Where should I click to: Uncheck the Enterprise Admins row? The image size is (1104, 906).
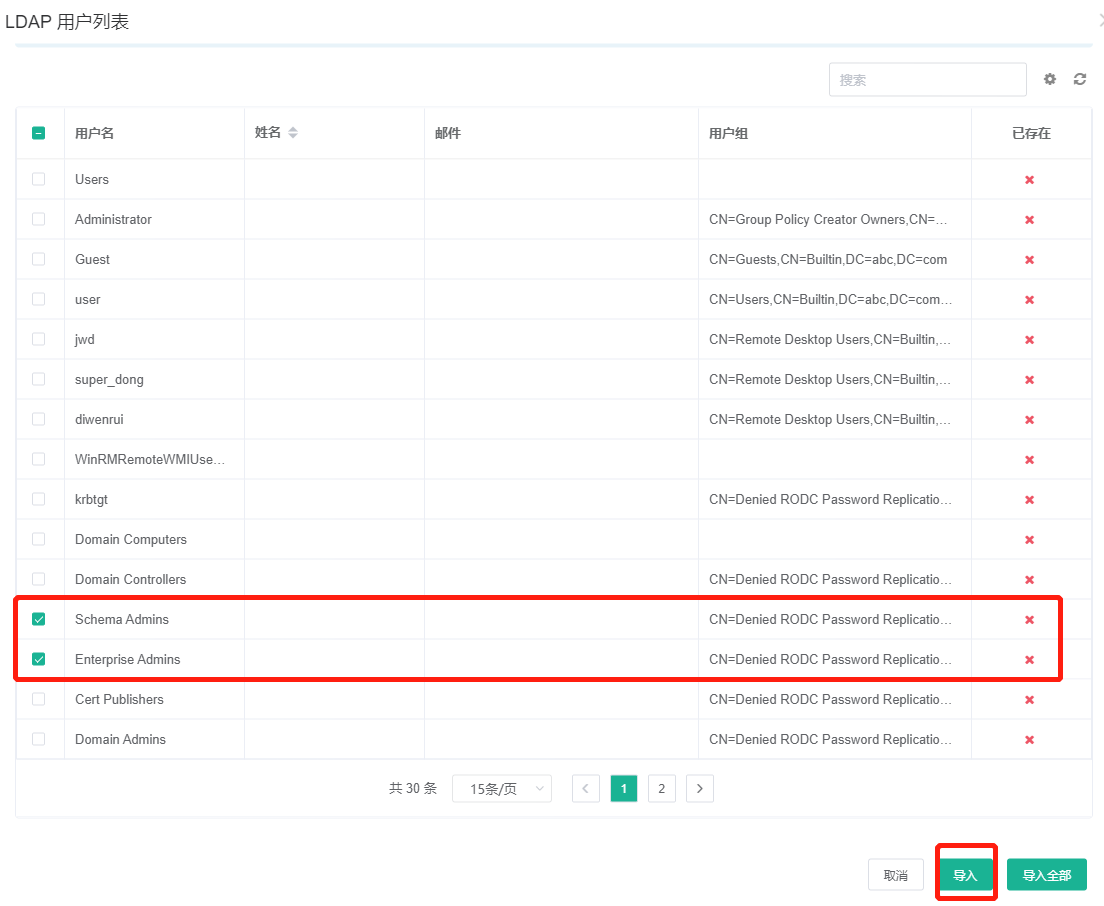[38, 659]
